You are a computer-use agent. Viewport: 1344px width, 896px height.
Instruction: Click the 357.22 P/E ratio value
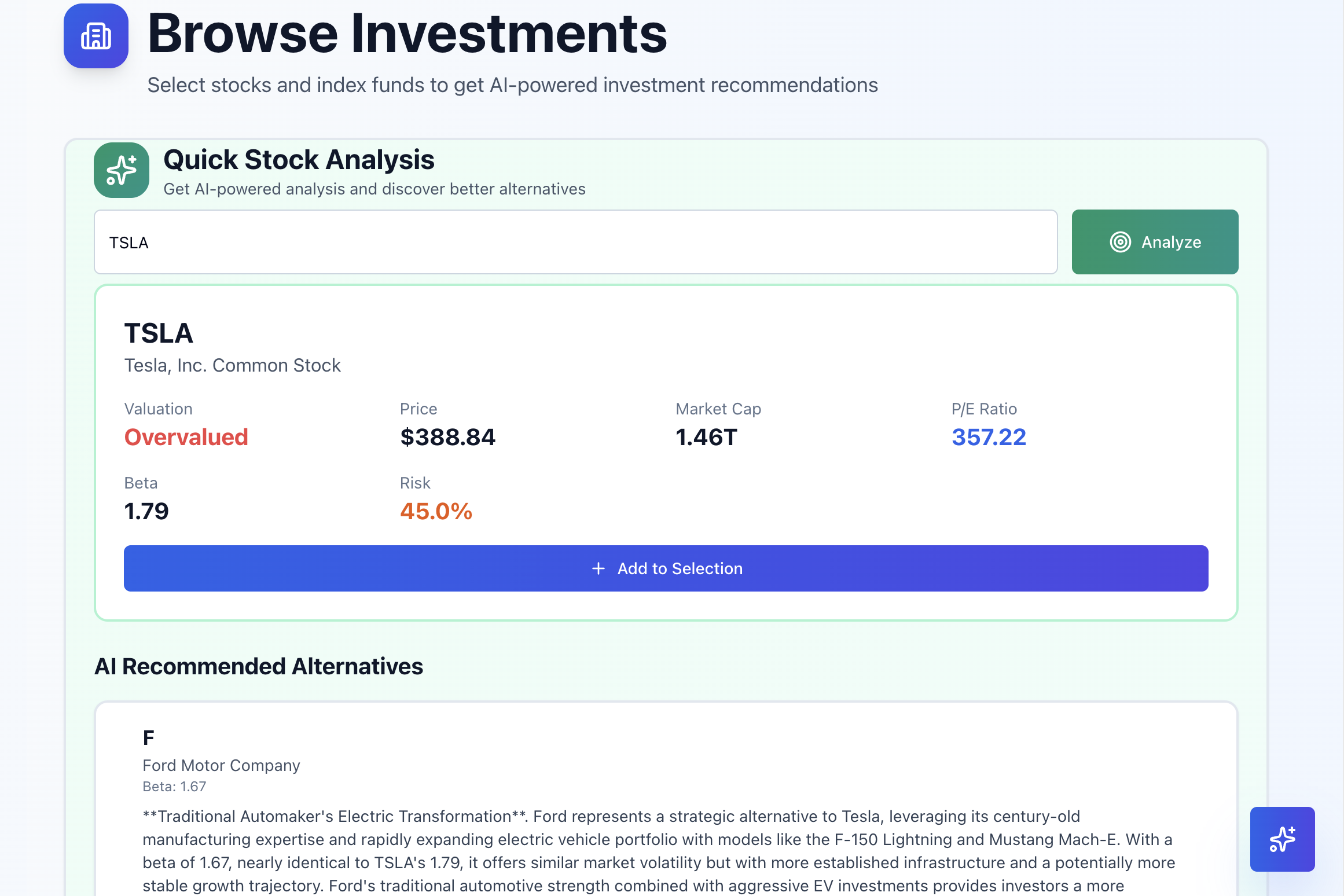(x=989, y=437)
